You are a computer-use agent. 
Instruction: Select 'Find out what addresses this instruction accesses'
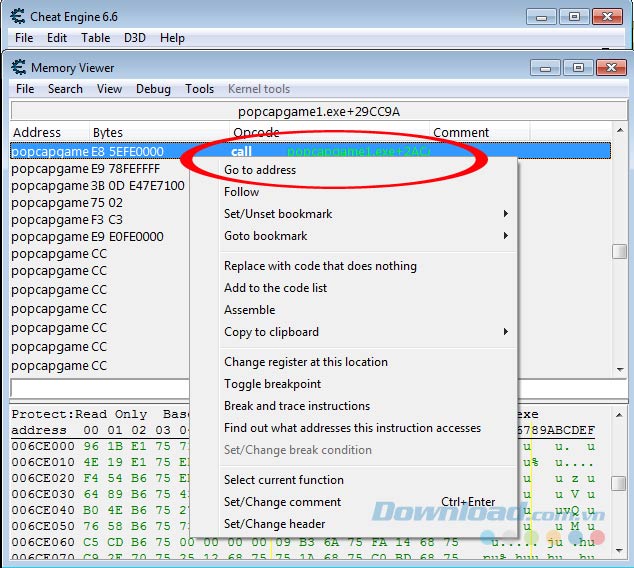pos(352,428)
